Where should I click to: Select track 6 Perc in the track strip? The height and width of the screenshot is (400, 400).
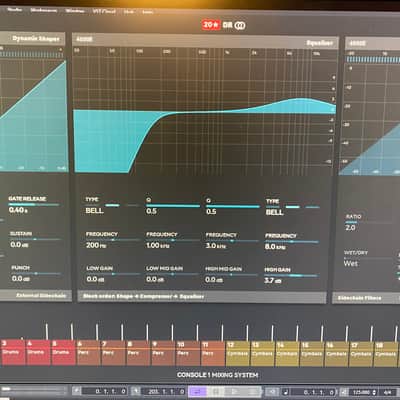[x=88, y=353]
